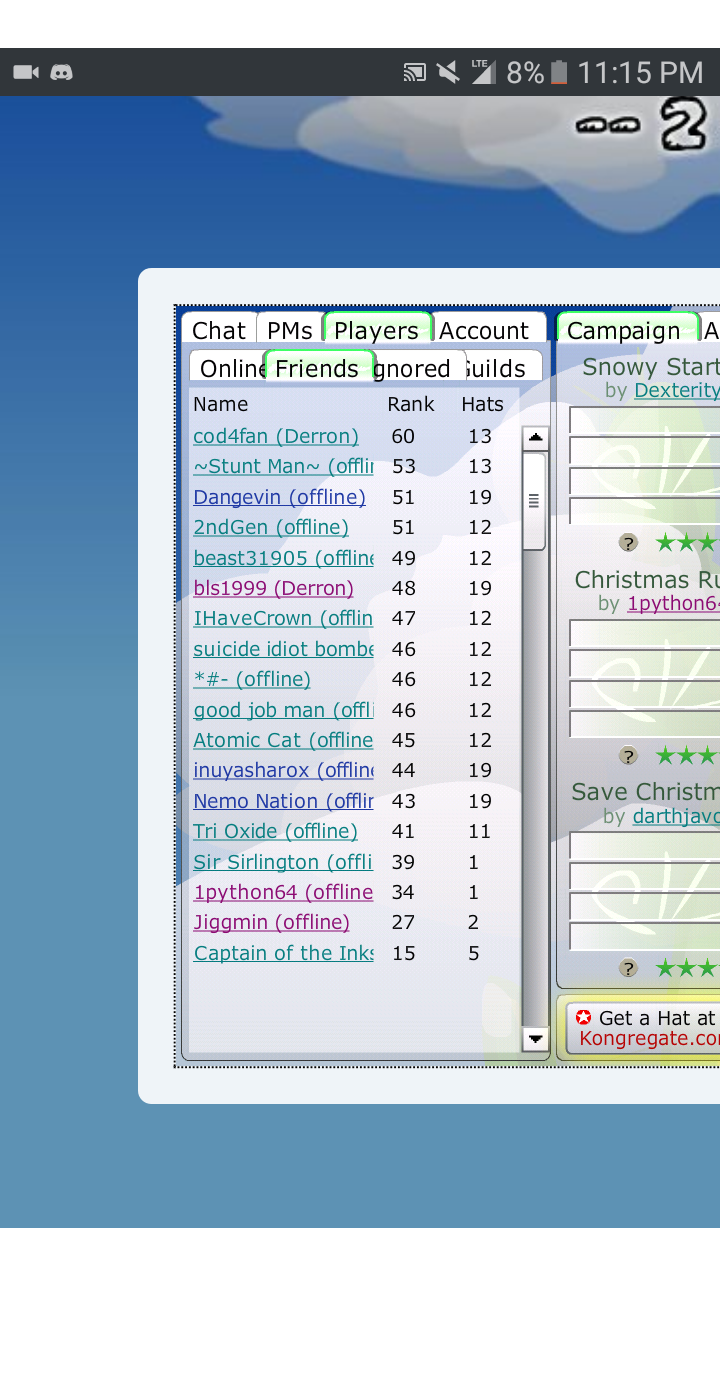Click the red star icon on Kongregate button
Screen dimensions: 720x1376
pos(584,1017)
